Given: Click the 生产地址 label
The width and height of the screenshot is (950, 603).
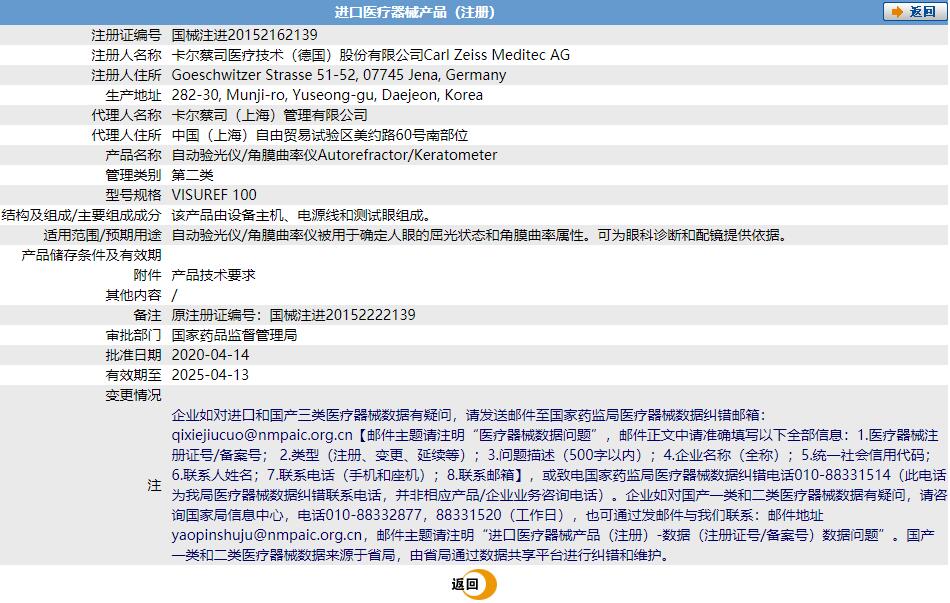Looking at the screenshot, I should [133, 95].
